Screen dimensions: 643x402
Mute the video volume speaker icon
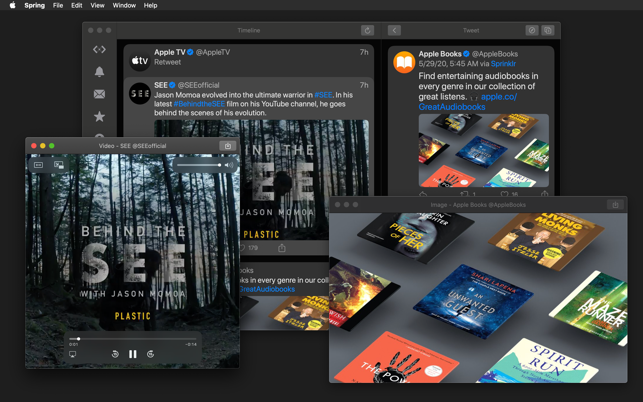(227, 165)
